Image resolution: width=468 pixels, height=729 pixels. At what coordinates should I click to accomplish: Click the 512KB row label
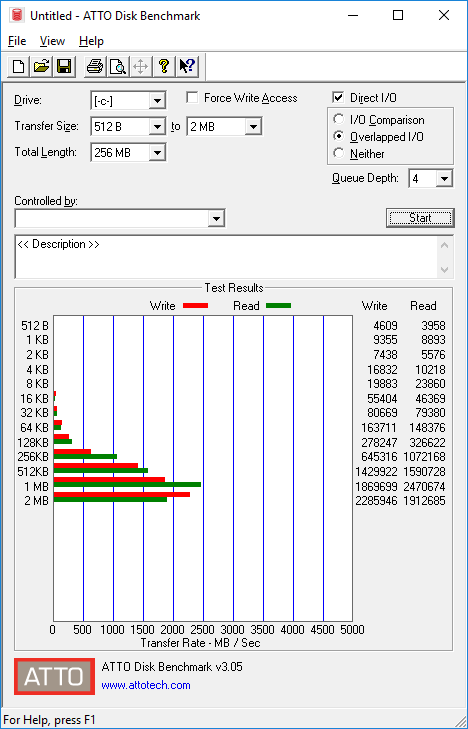pyautogui.click(x=33, y=471)
